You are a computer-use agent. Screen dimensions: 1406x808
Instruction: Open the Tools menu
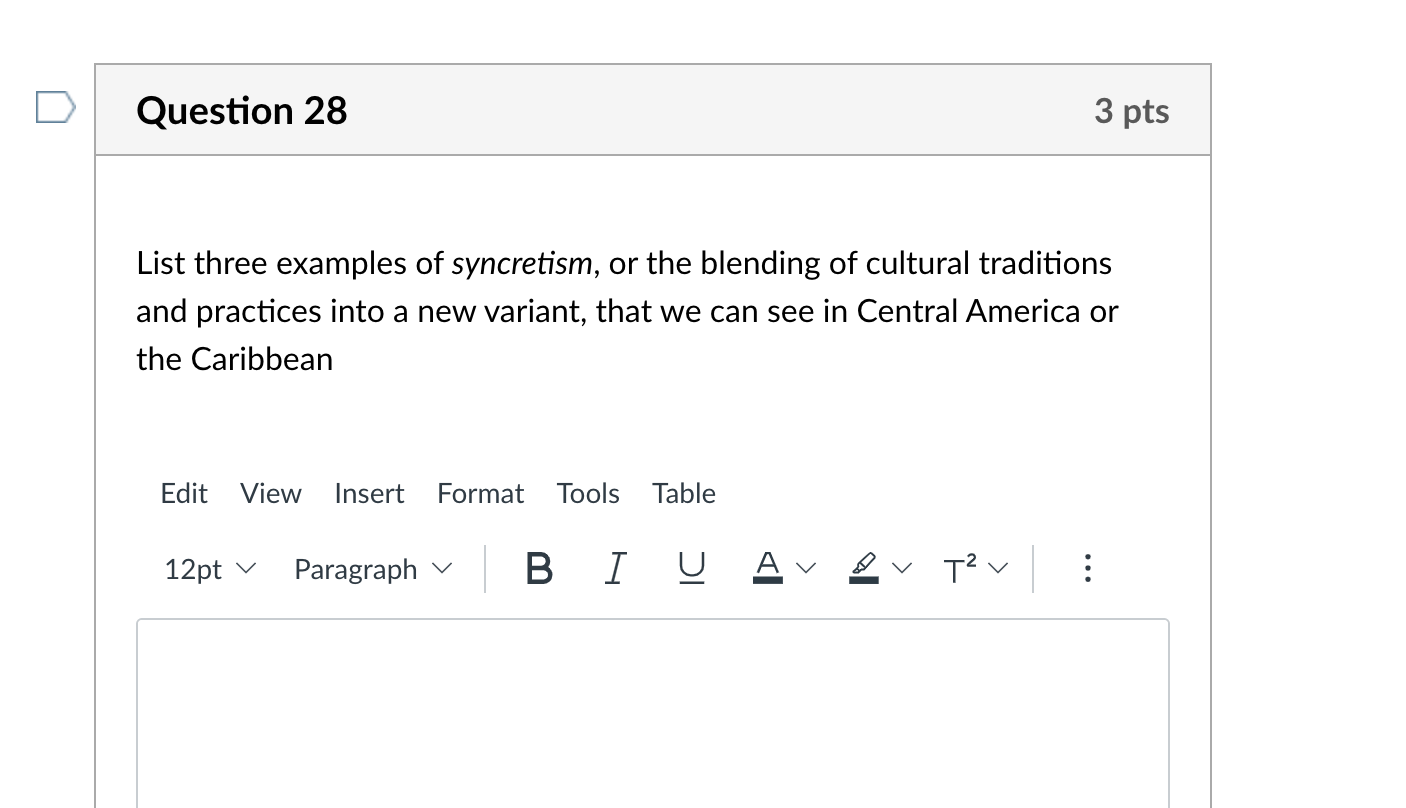pyautogui.click(x=588, y=493)
